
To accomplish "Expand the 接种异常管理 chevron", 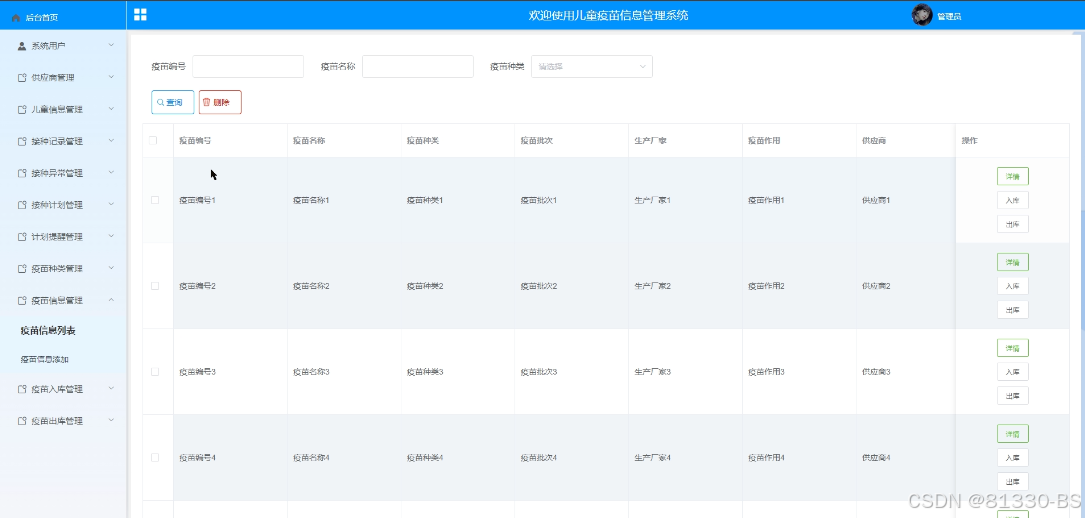I will [111, 173].
